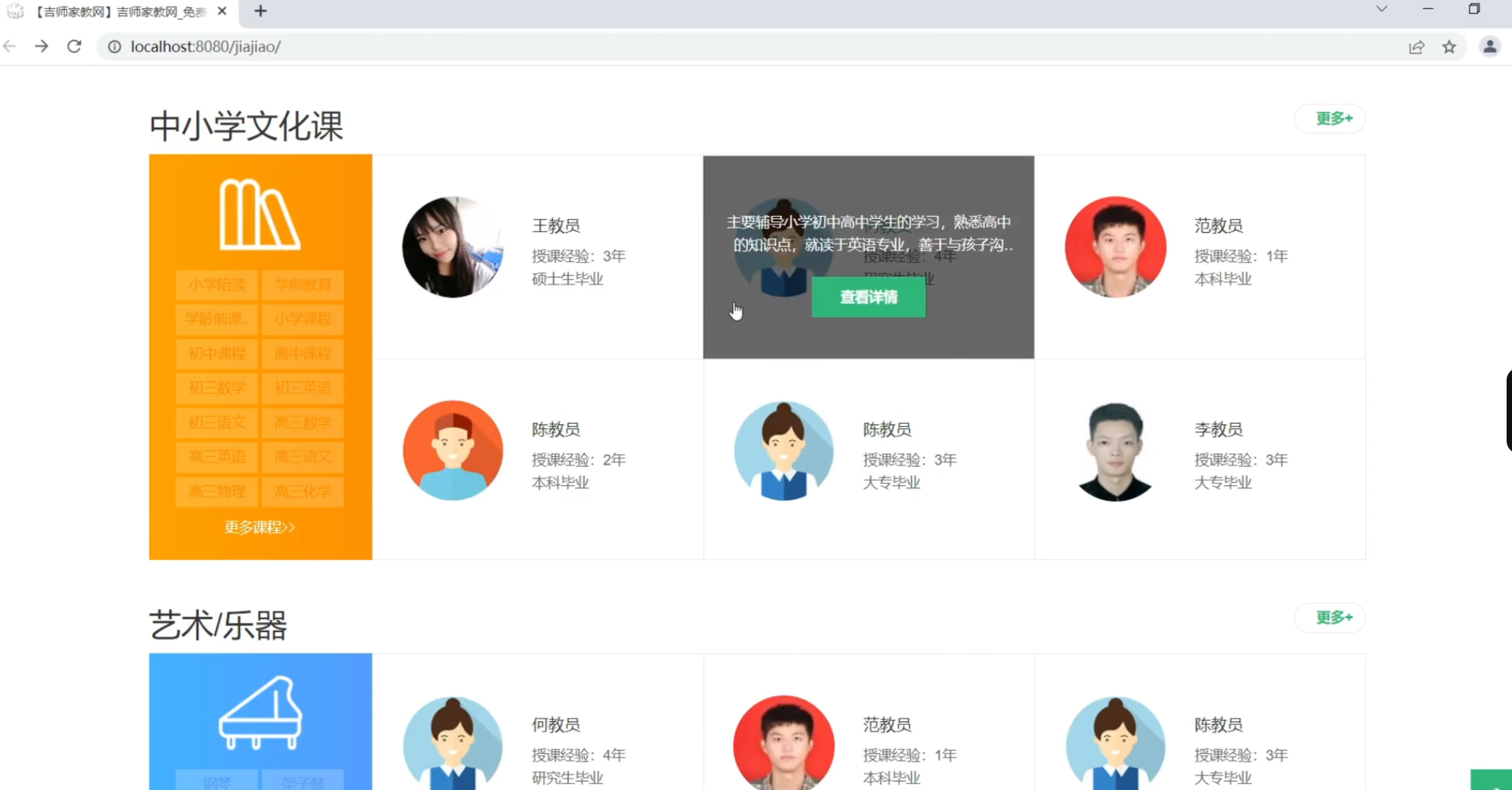Select the 小学陪读 course category
Image resolution: width=1512 pixels, height=790 pixels.
(217, 285)
